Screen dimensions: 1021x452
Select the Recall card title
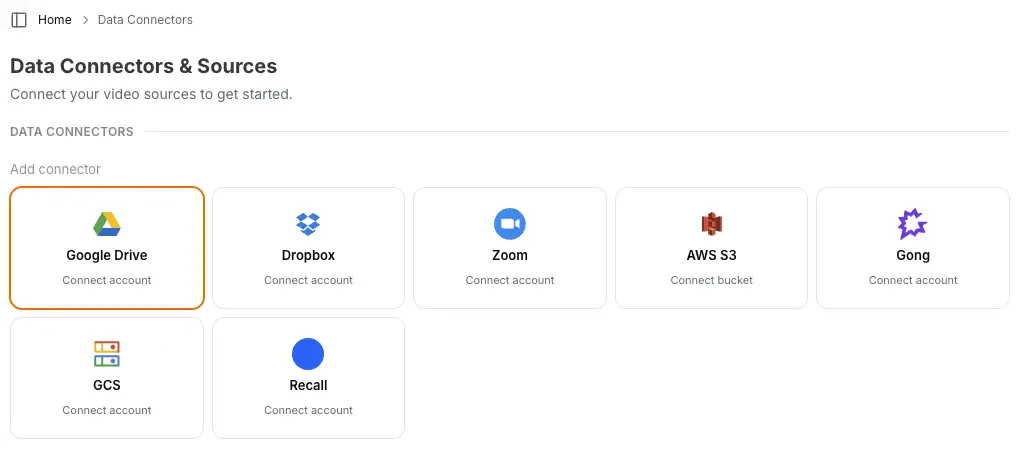pos(308,385)
